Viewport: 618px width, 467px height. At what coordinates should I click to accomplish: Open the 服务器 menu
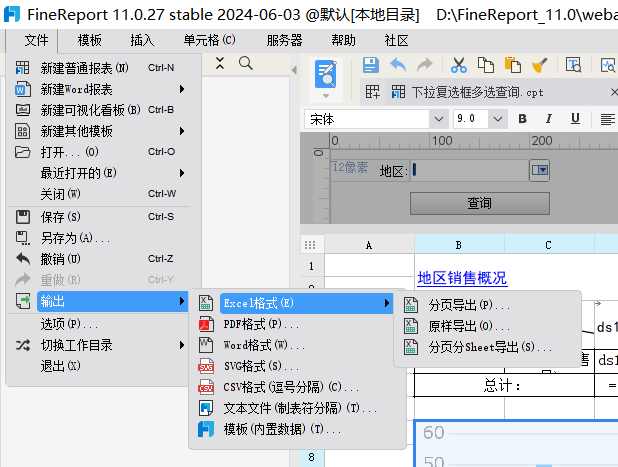pyautogui.click(x=284, y=40)
